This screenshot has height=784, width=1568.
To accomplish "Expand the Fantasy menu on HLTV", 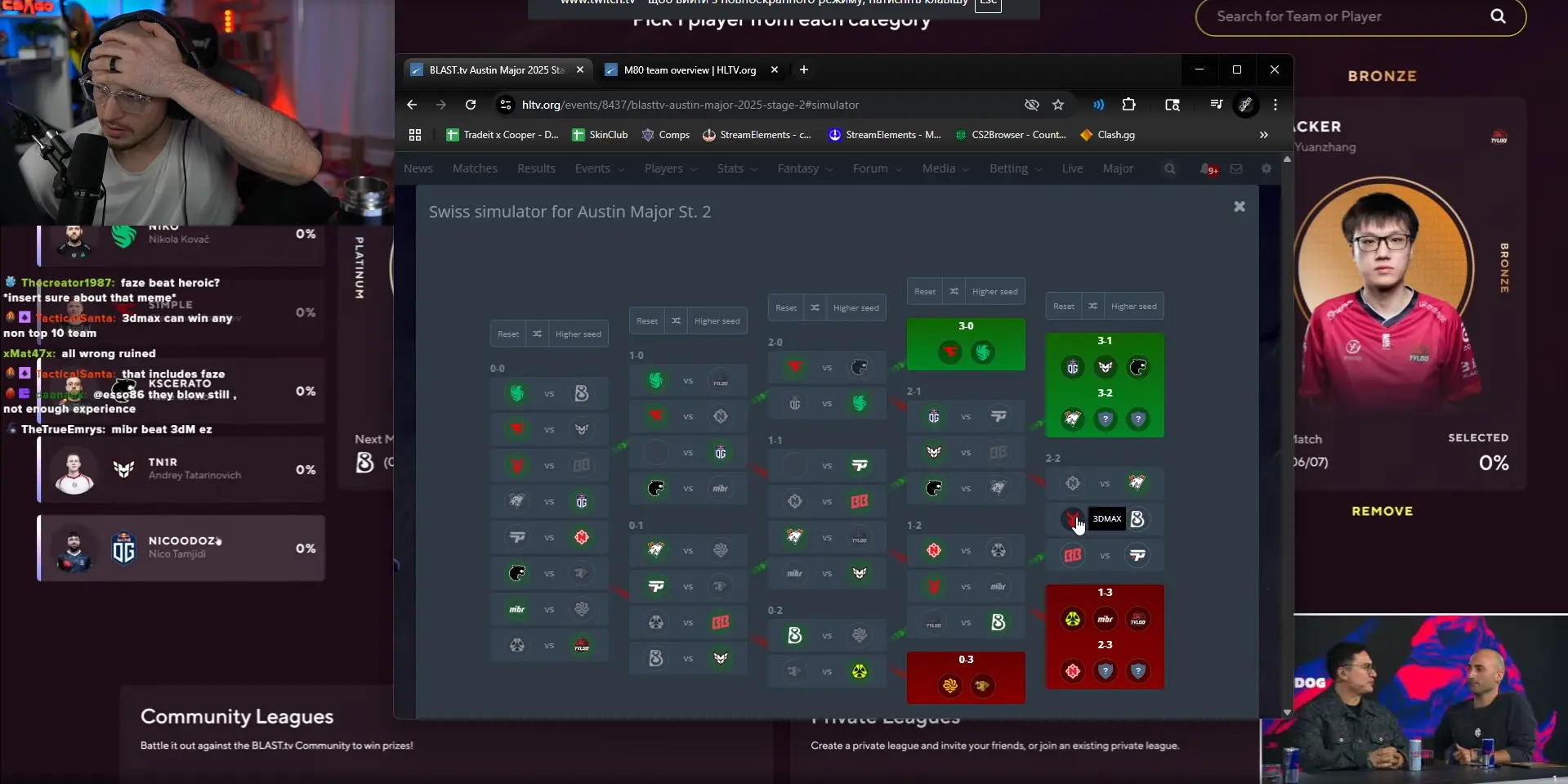I will coord(805,168).
